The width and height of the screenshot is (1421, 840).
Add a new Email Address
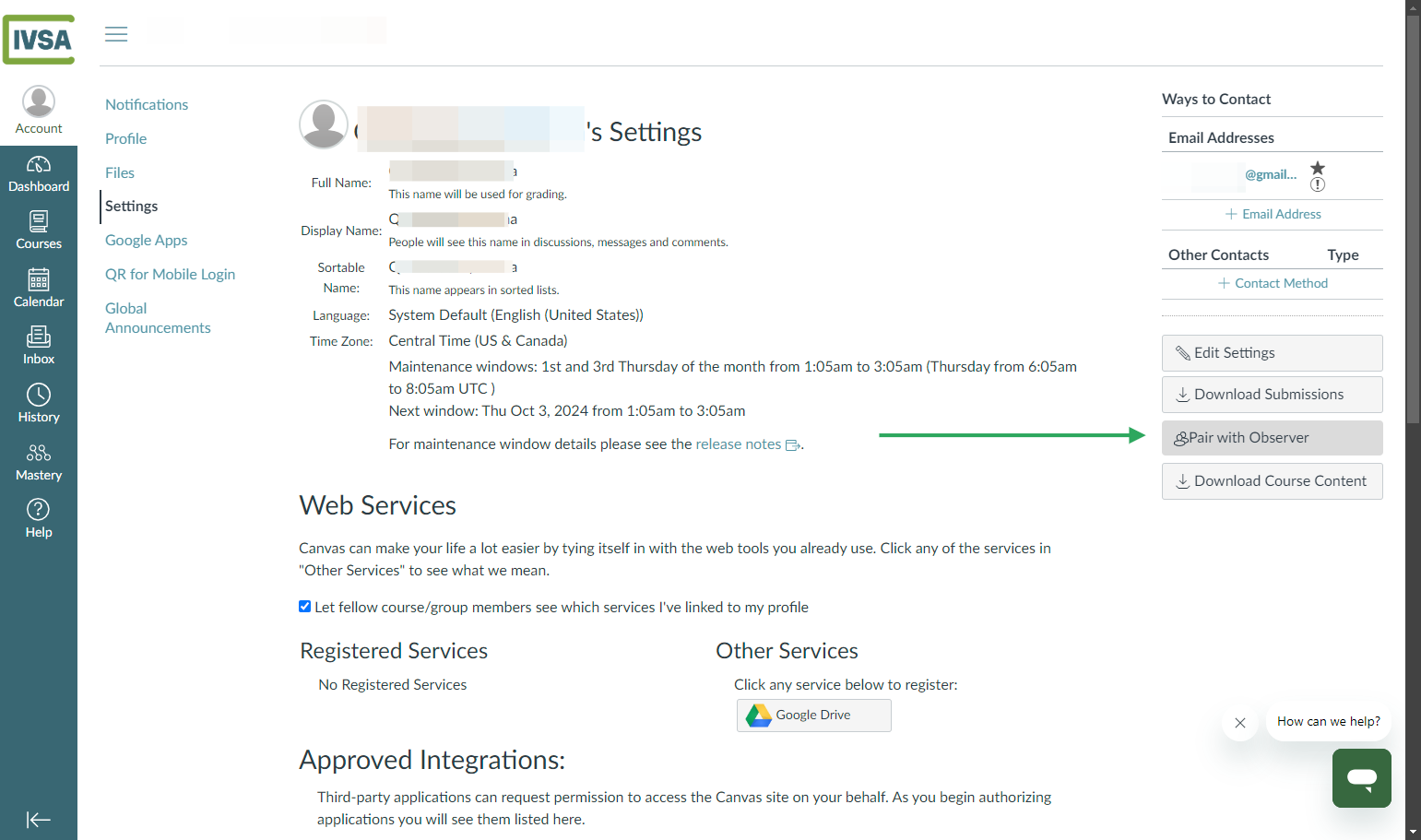click(1273, 214)
